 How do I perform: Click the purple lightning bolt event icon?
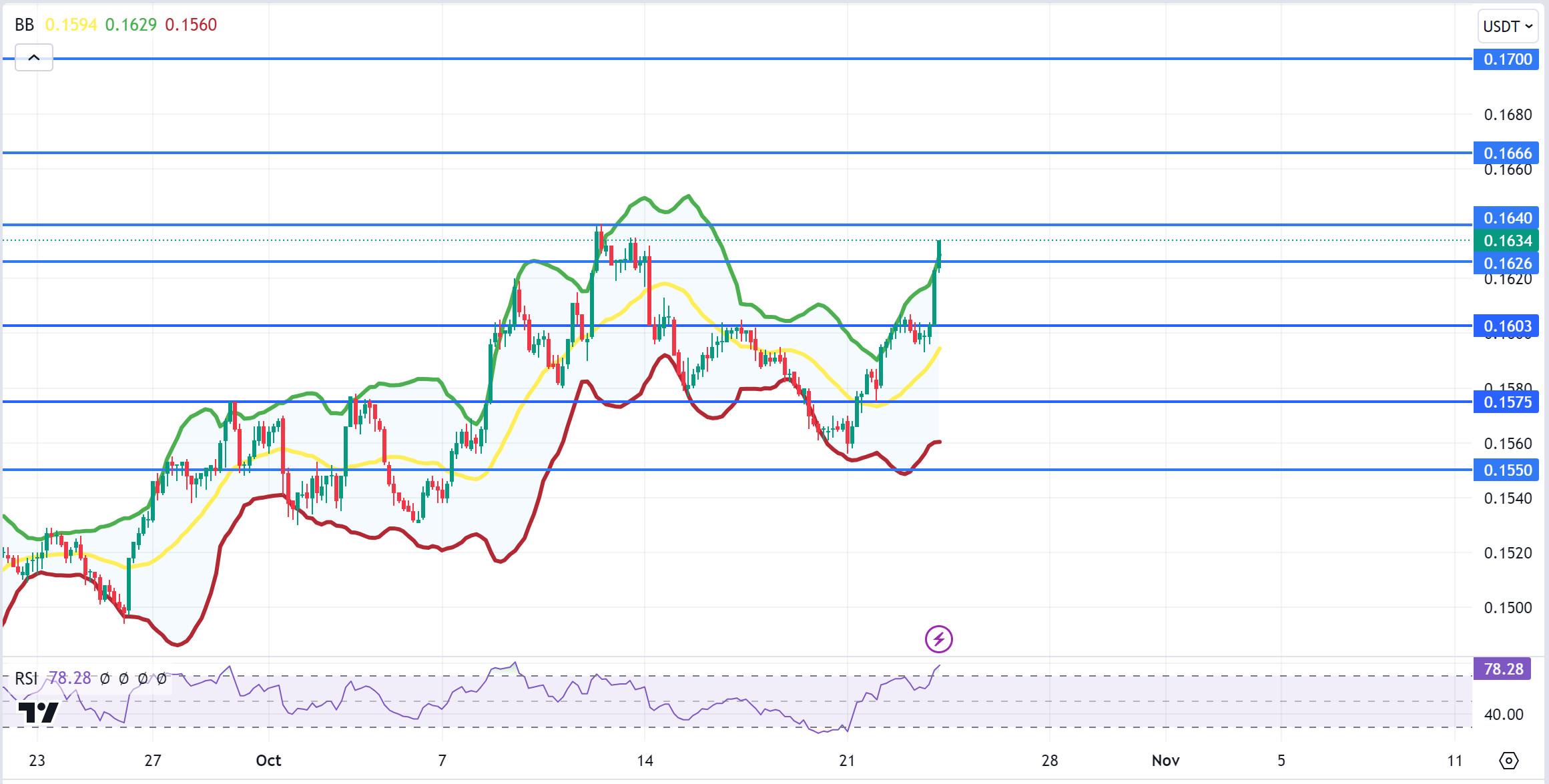coord(938,639)
